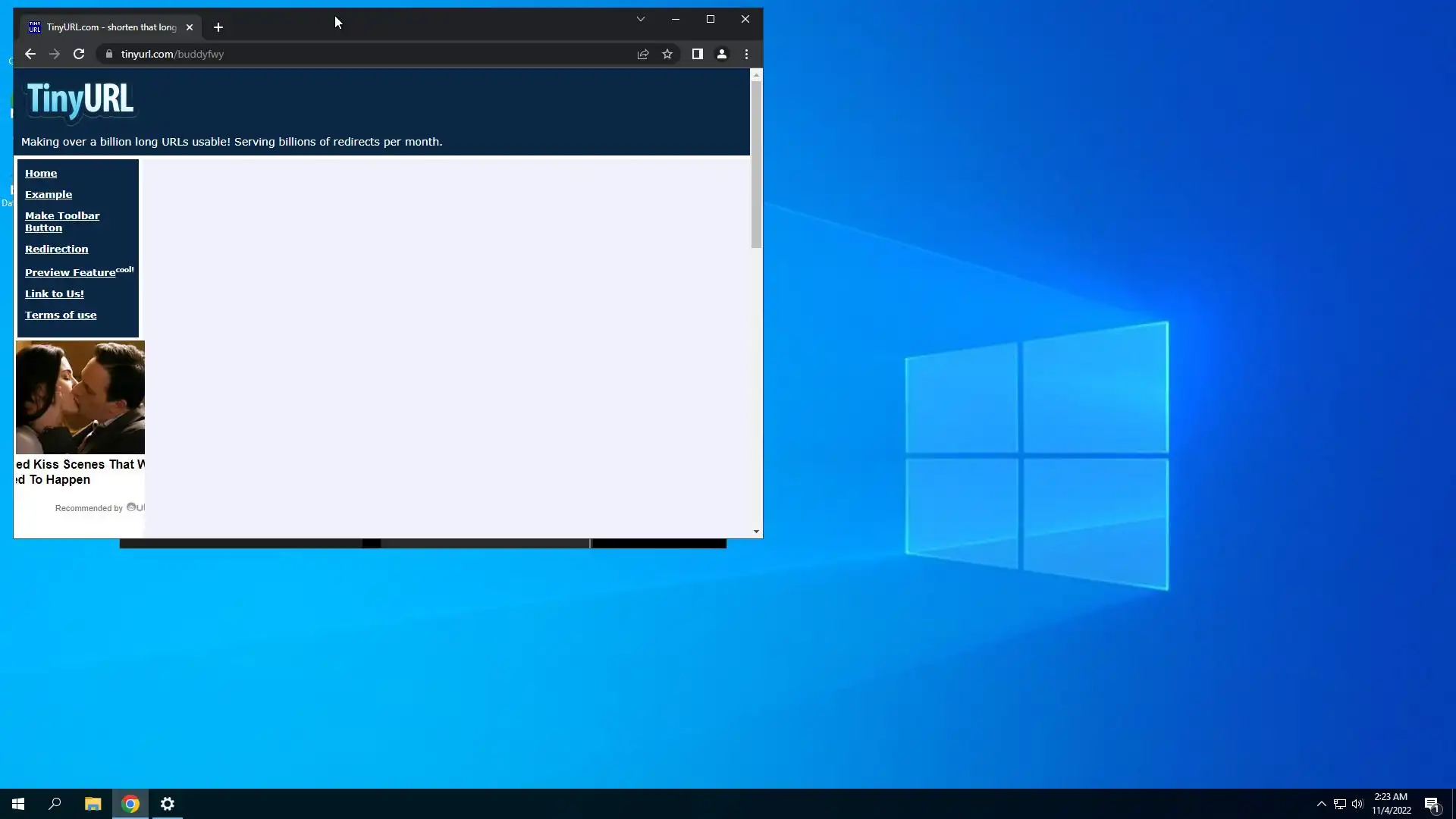Image resolution: width=1456 pixels, height=819 pixels.
Task: Show hidden system tray icons
Action: pos(1321,804)
